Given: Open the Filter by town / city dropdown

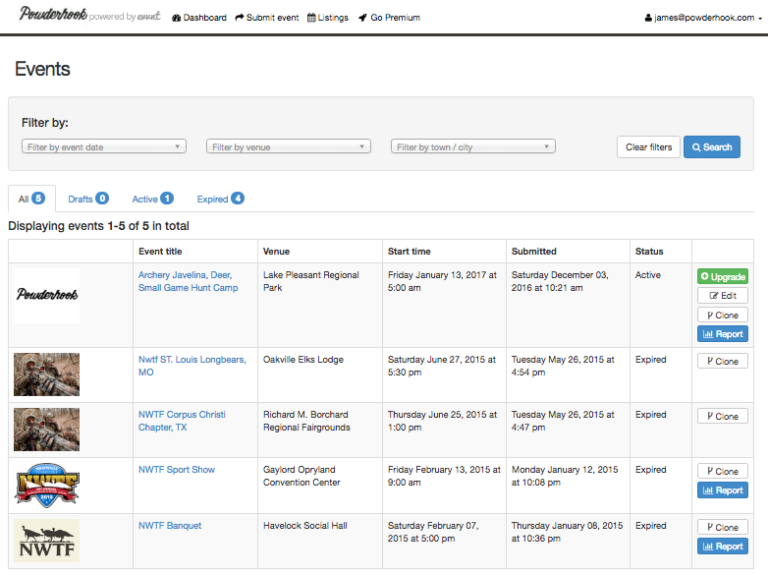Looking at the screenshot, I should [x=473, y=147].
